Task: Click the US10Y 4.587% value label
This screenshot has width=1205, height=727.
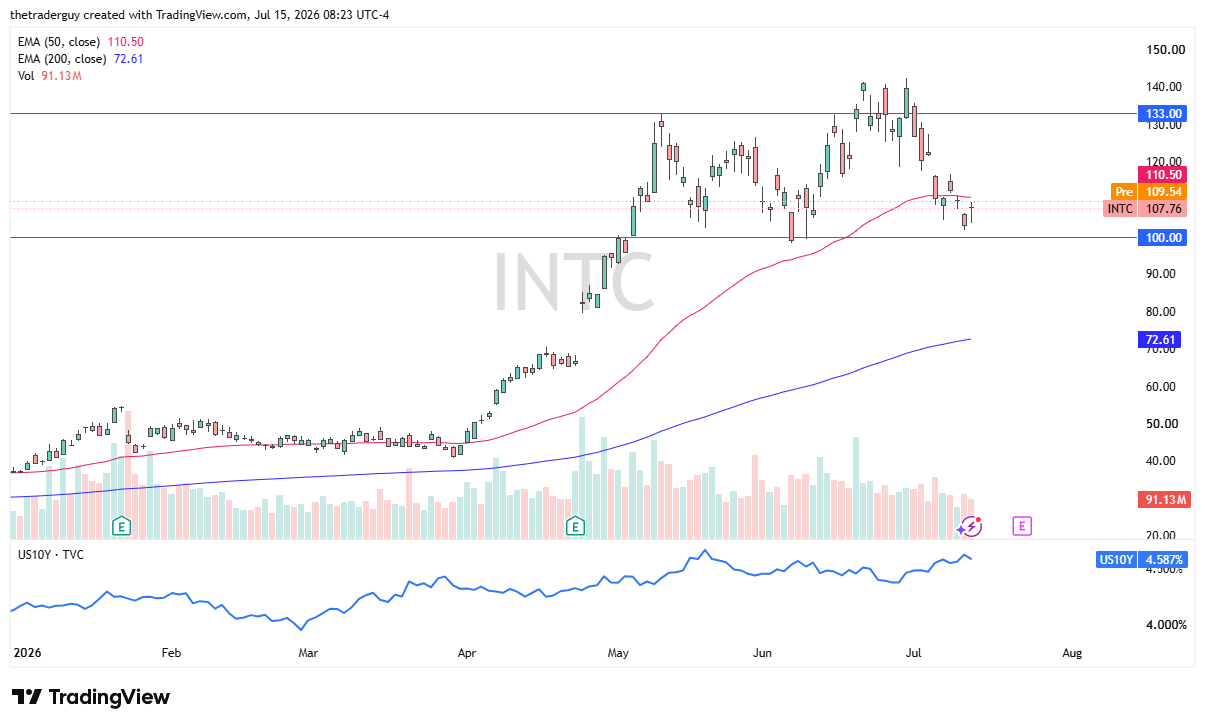Action: click(x=1142, y=560)
